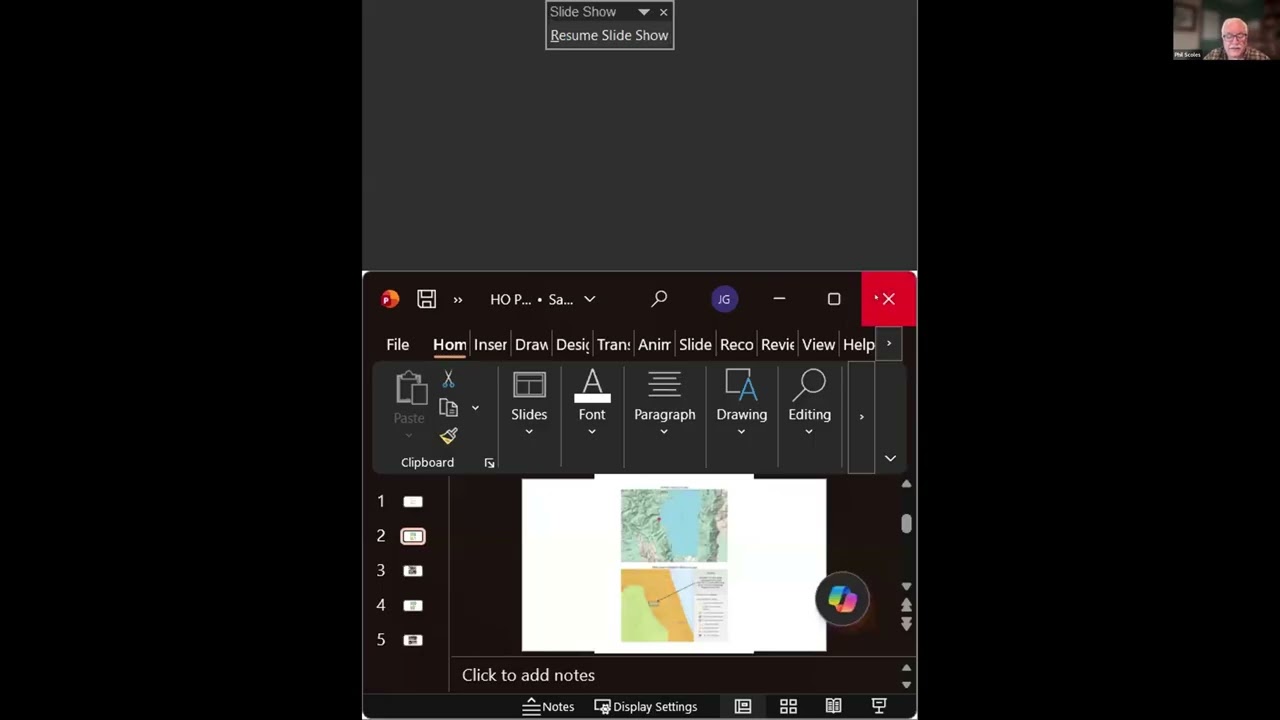
Task: Click the Paste button
Action: tap(409, 405)
